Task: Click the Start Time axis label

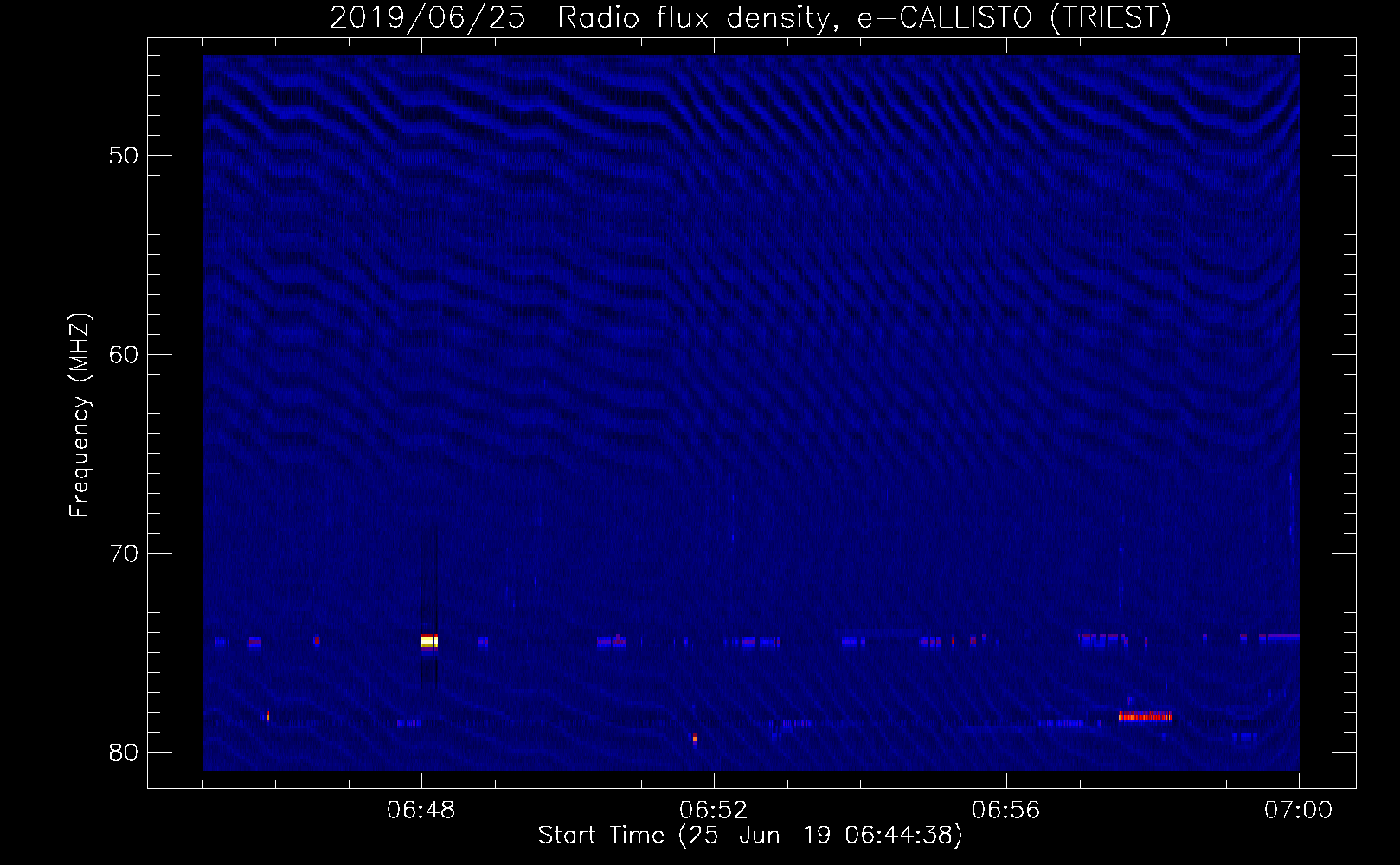Action: [750, 836]
